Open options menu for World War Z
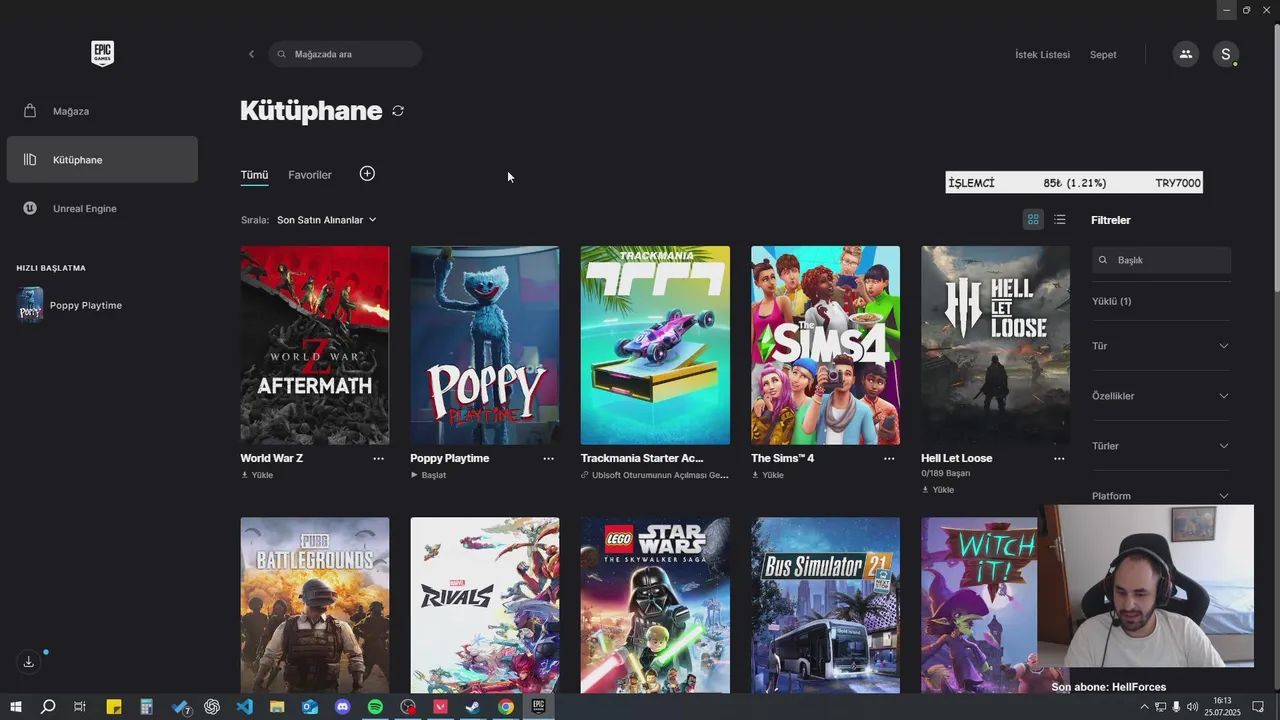Image resolution: width=1280 pixels, height=720 pixels. coord(378,458)
